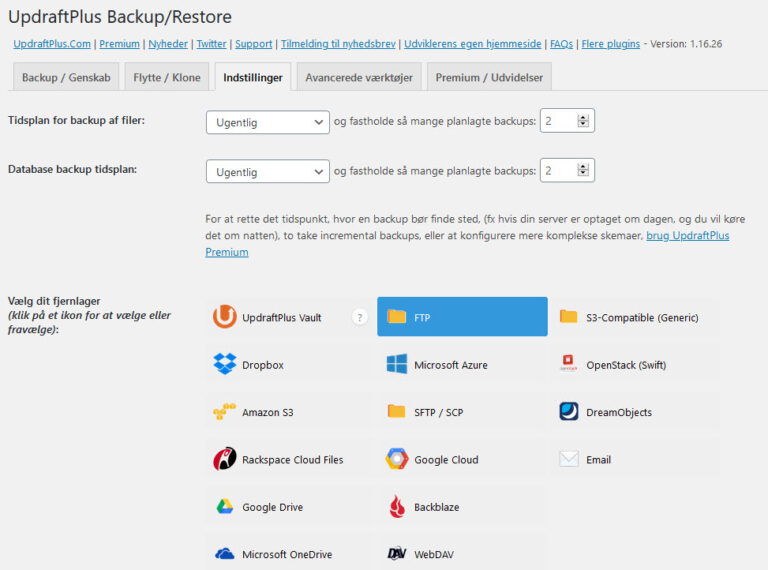This screenshot has height=570, width=768.
Task: Open the database backup schedule dropdown
Action: point(267,171)
